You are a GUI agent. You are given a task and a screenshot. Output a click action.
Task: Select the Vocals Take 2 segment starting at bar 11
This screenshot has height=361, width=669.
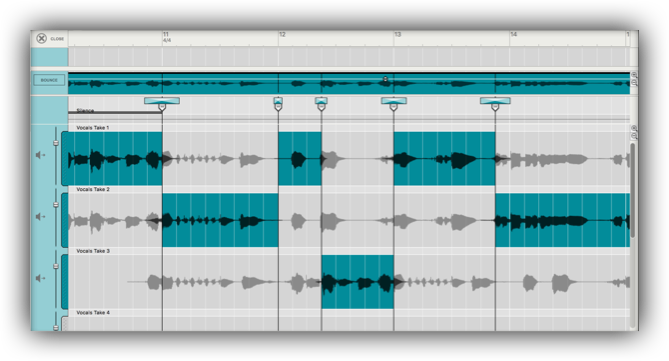(220, 220)
